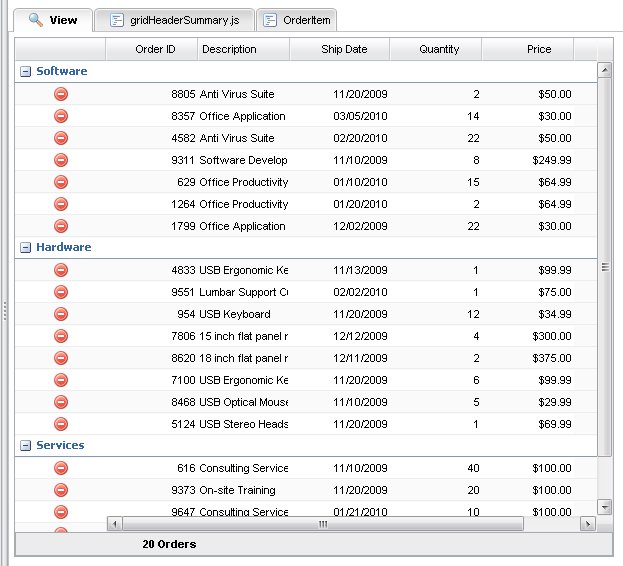Click the red icon beside order 954
The image size is (623, 566).
(x=60, y=314)
